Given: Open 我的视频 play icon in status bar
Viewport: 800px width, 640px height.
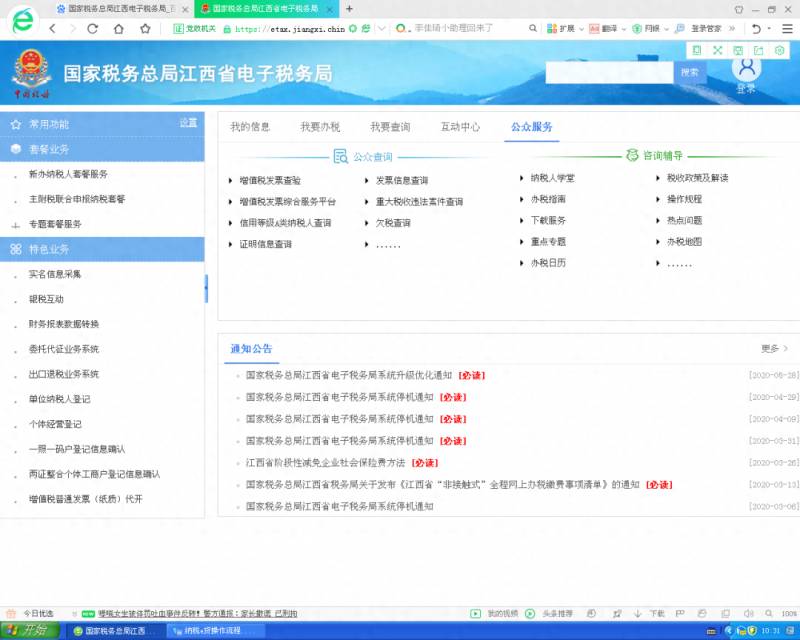Looking at the screenshot, I should [476, 613].
